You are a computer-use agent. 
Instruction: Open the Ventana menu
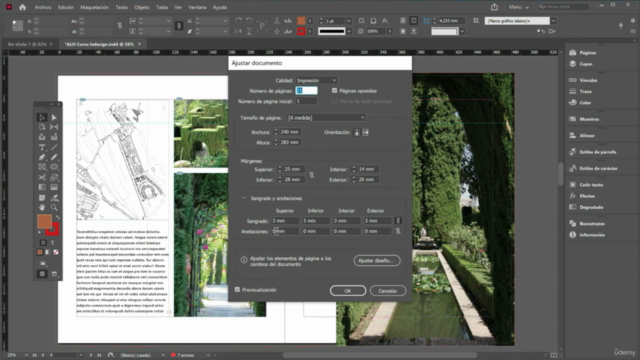coord(197,7)
